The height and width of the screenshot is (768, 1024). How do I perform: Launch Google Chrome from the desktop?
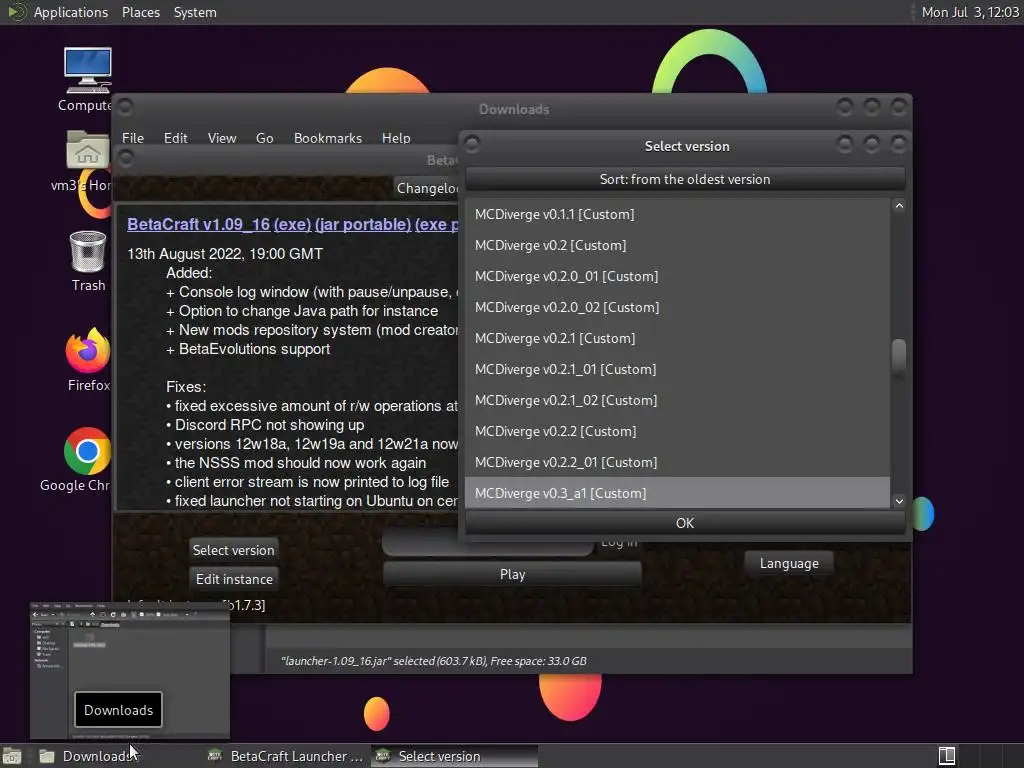(88, 451)
